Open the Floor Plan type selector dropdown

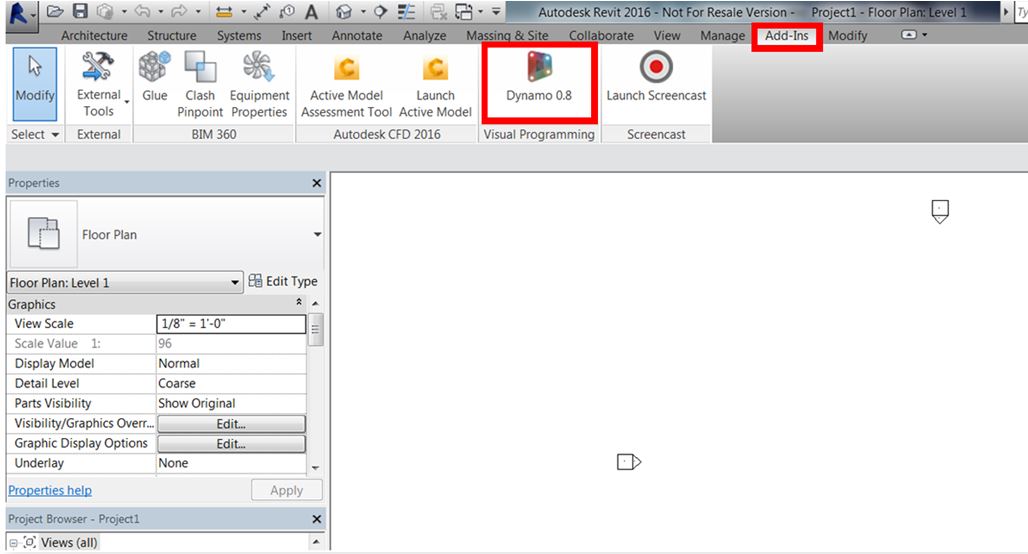pyautogui.click(x=317, y=234)
